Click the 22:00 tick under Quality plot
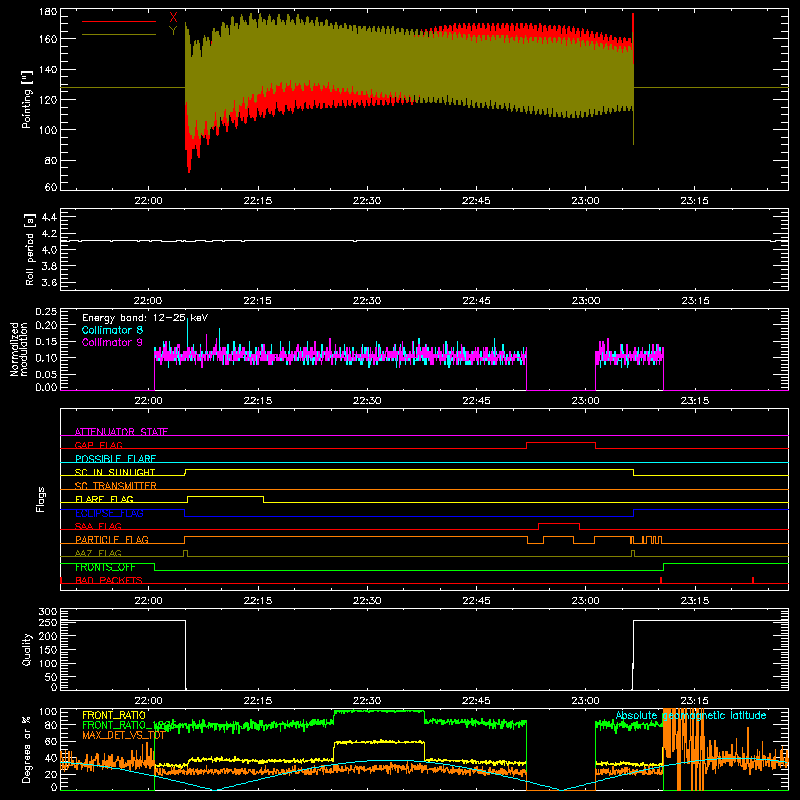This screenshot has width=800, height=800. (148, 701)
